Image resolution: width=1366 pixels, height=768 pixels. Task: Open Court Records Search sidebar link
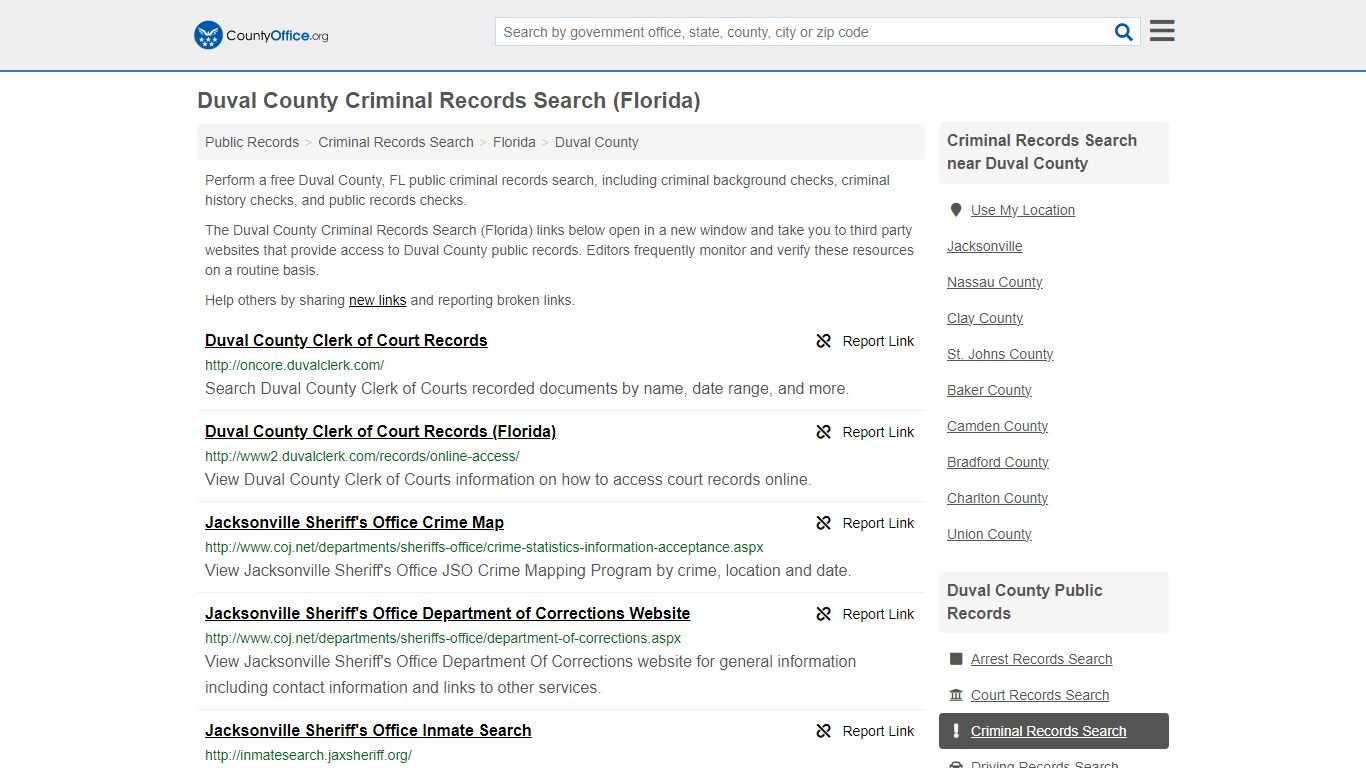(x=1040, y=695)
